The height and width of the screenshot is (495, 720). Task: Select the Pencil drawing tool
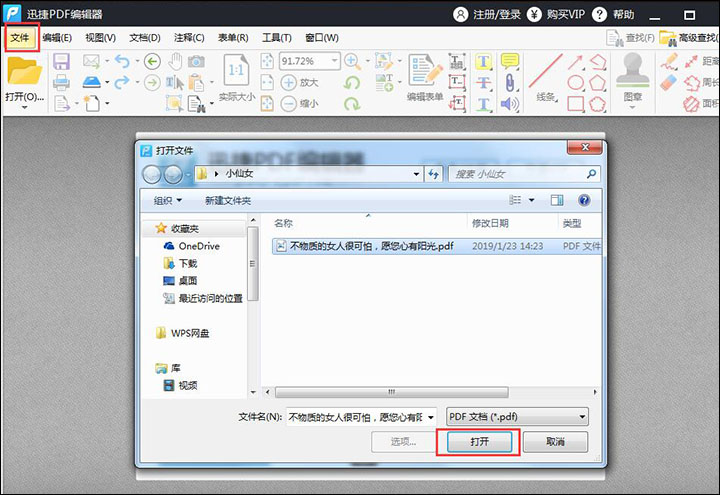tap(669, 61)
